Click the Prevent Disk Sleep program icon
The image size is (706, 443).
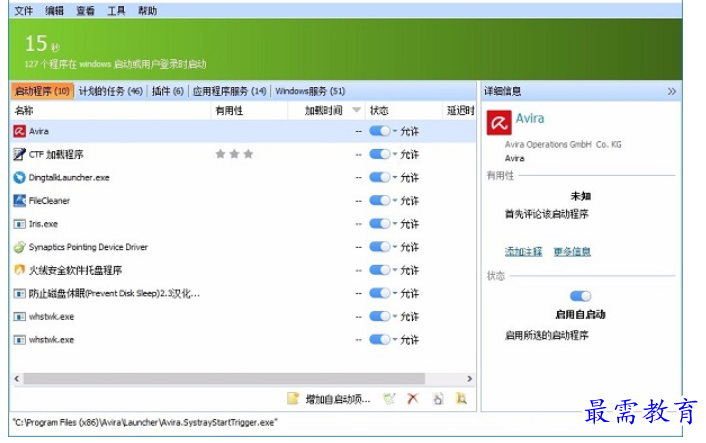(x=19, y=294)
